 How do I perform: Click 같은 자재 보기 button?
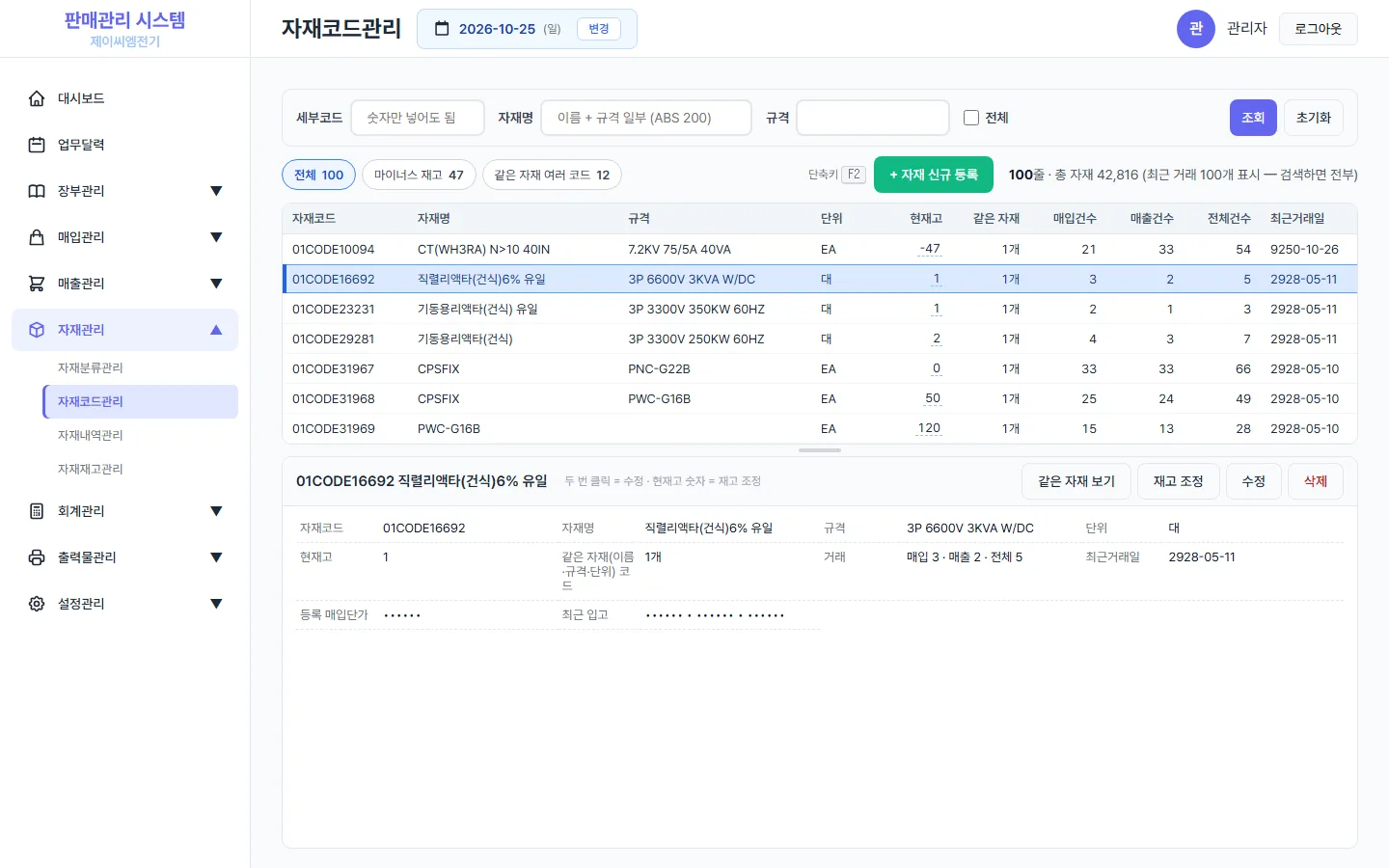pyautogui.click(x=1076, y=481)
